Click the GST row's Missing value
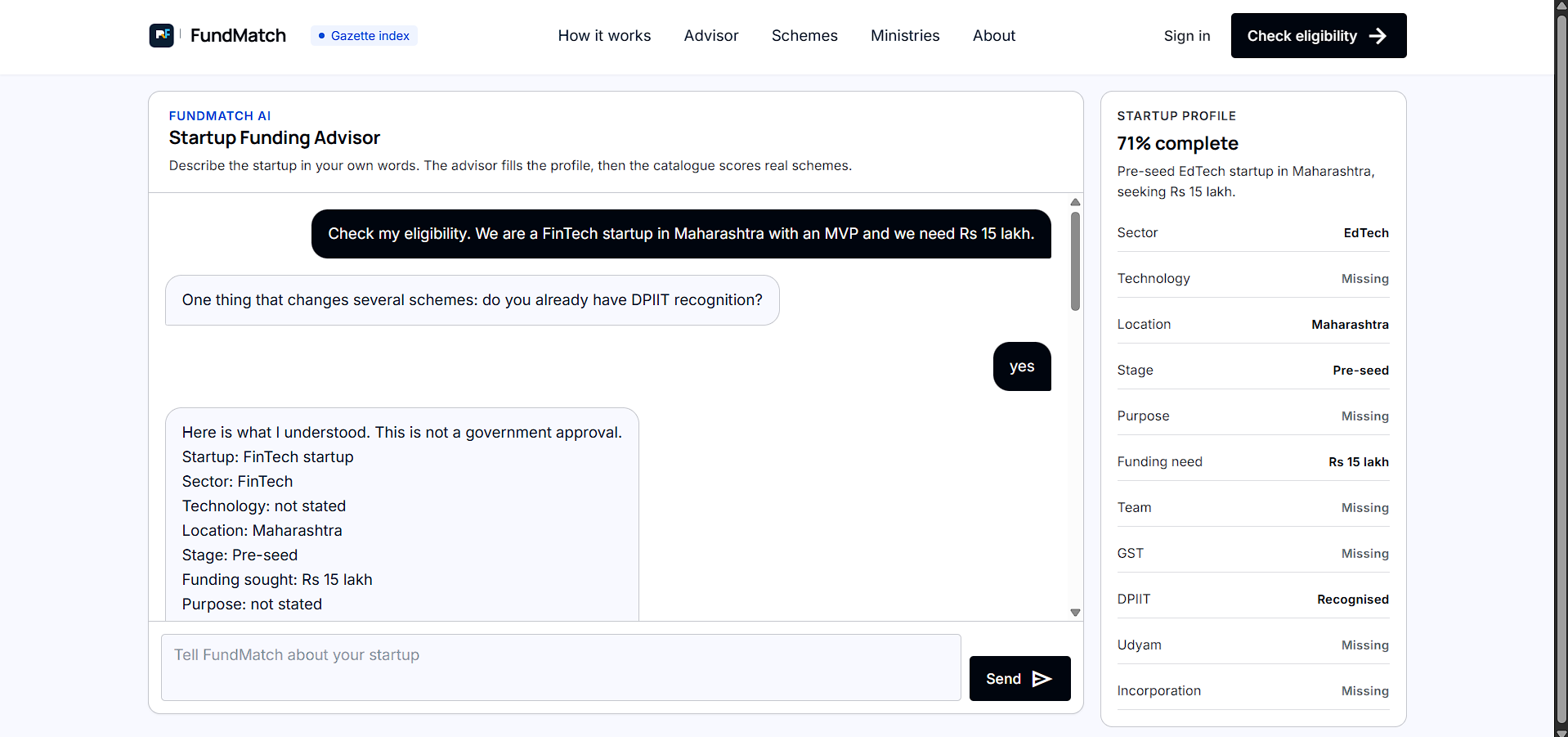This screenshot has height=737, width=1568. 1365,554
